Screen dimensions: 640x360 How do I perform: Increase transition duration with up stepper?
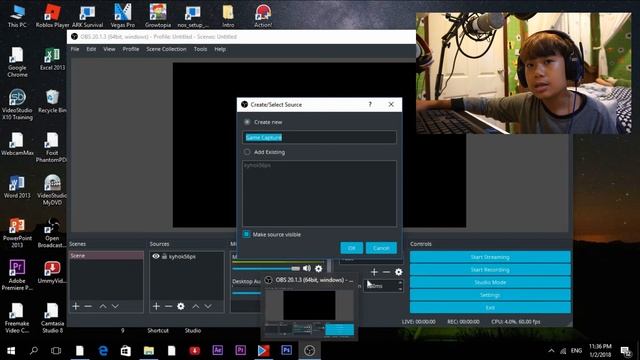click(400, 283)
